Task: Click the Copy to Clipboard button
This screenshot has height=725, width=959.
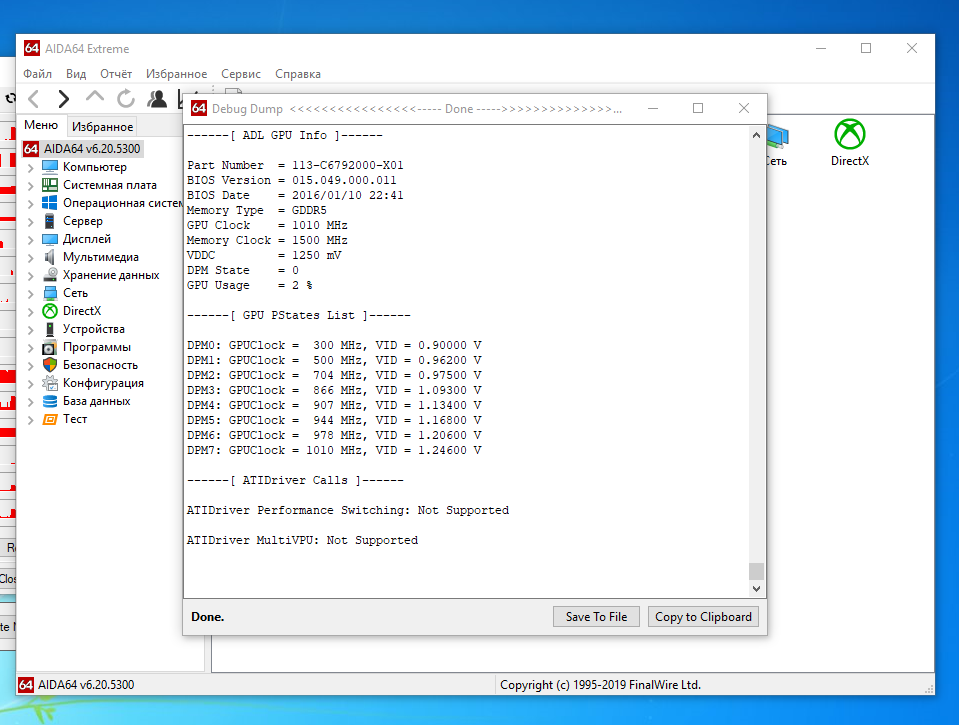Action: click(x=703, y=617)
